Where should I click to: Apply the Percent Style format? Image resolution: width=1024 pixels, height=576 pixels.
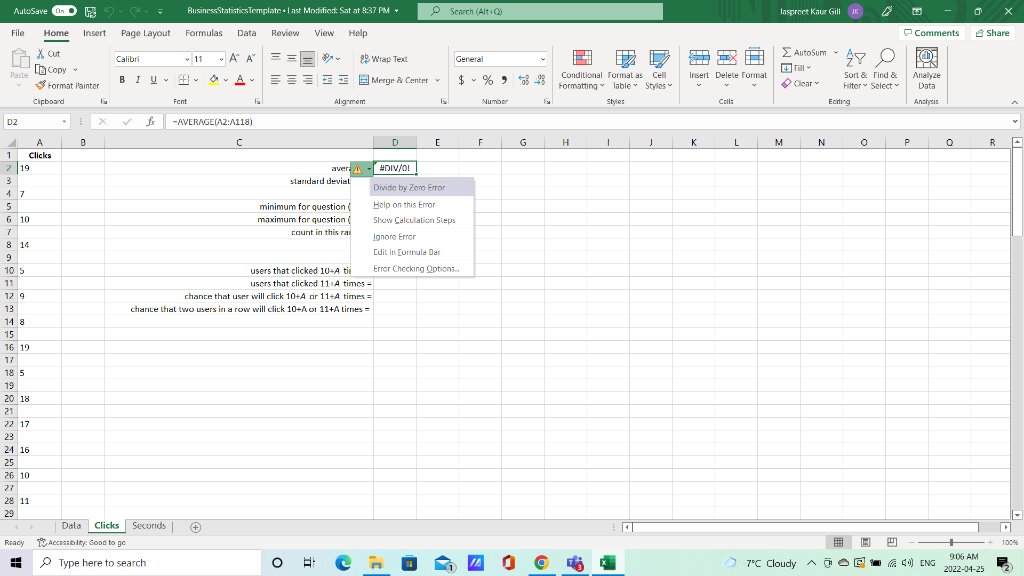488,80
